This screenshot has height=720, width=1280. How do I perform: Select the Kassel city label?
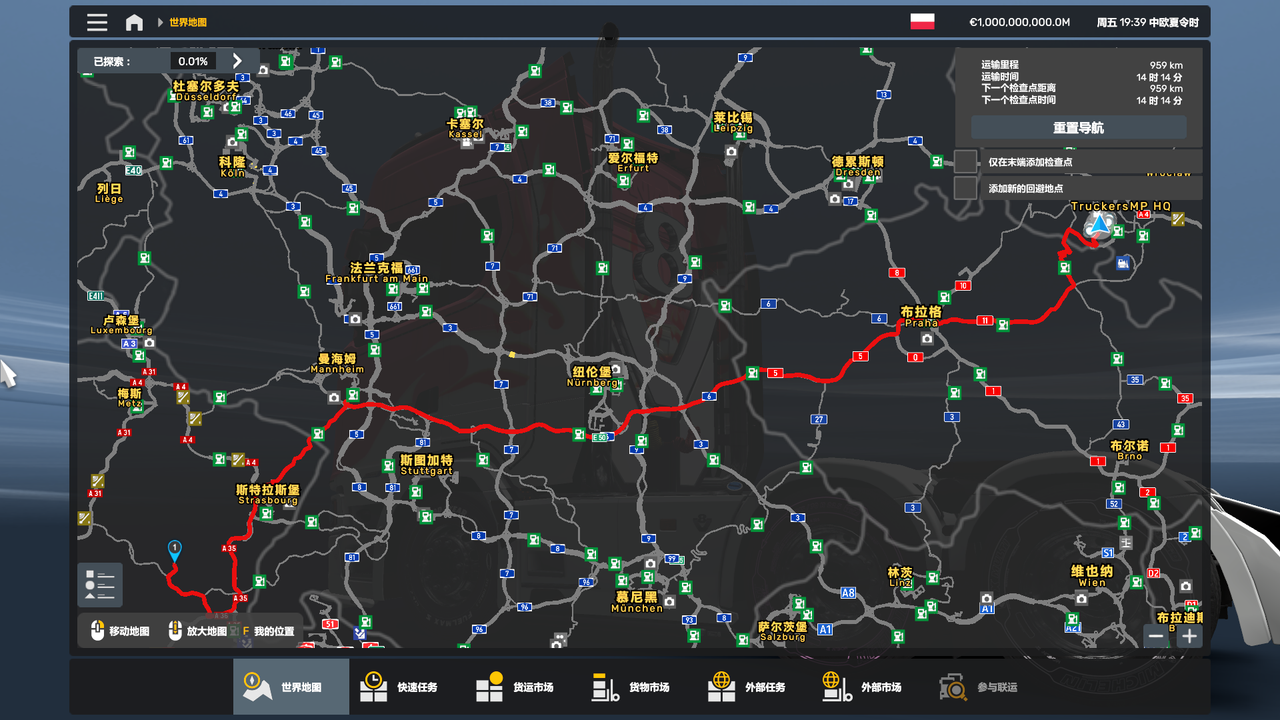[465, 128]
